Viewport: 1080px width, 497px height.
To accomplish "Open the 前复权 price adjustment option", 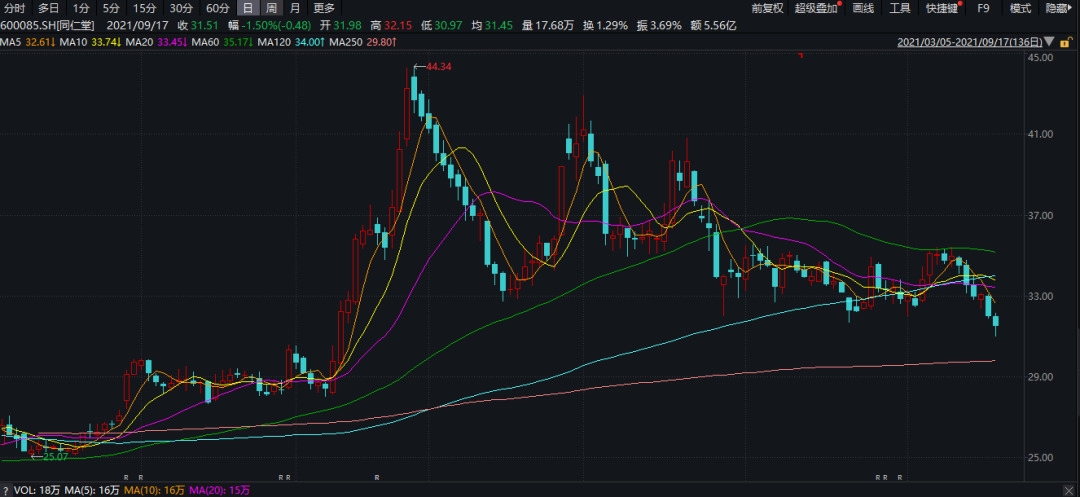I will [767, 8].
